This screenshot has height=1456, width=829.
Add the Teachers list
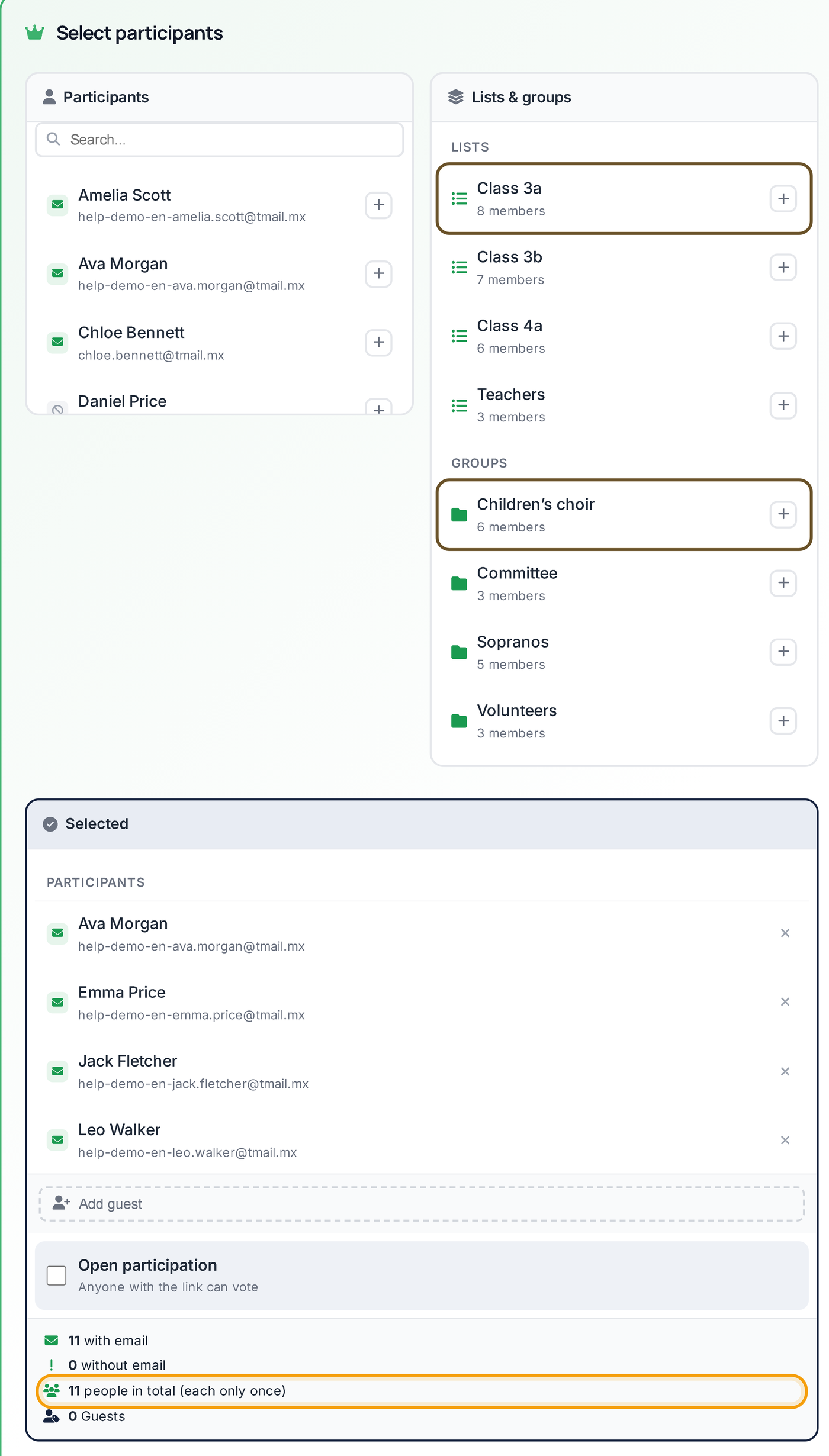coord(783,405)
